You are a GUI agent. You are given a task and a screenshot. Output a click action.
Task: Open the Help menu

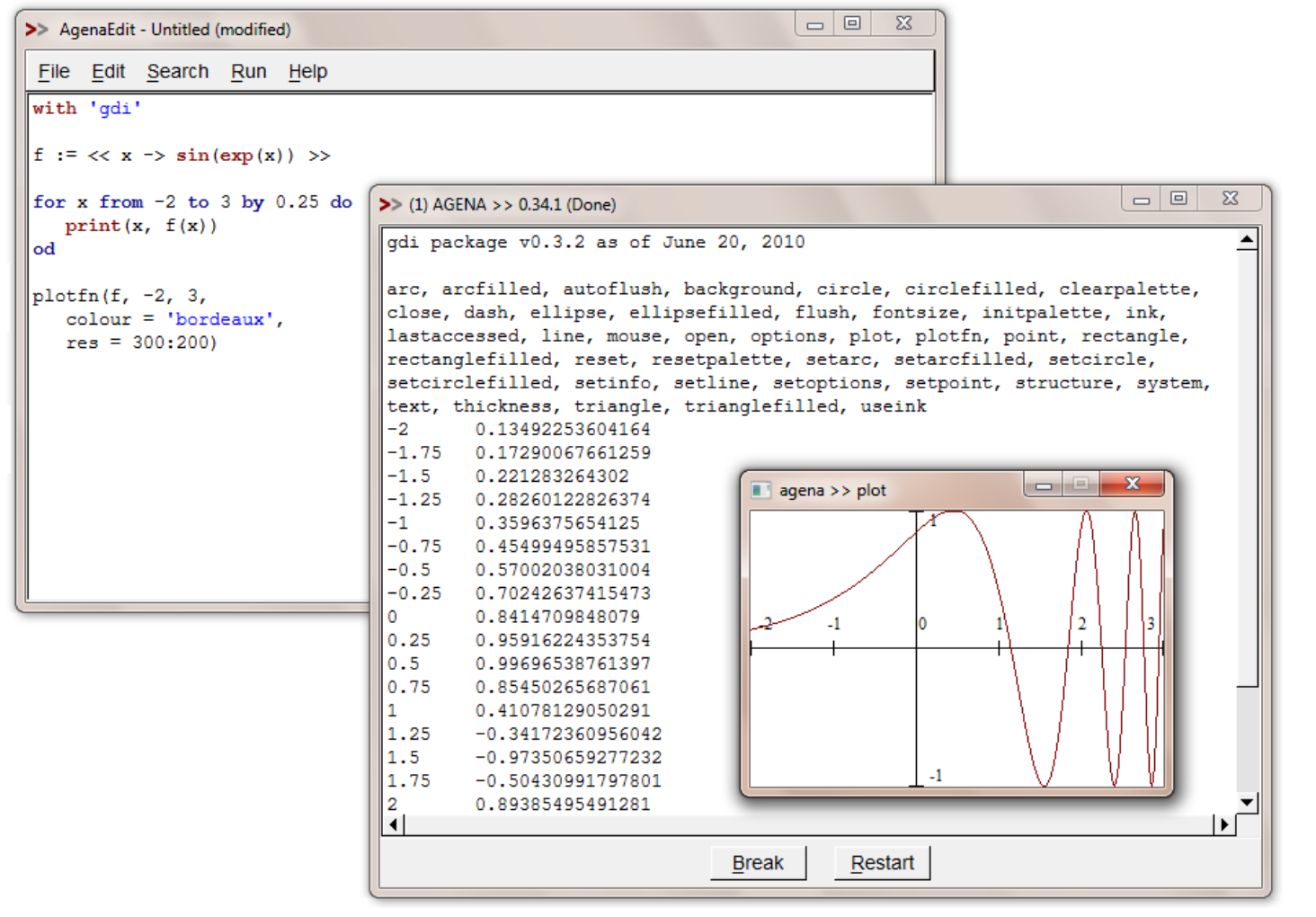[x=307, y=71]
